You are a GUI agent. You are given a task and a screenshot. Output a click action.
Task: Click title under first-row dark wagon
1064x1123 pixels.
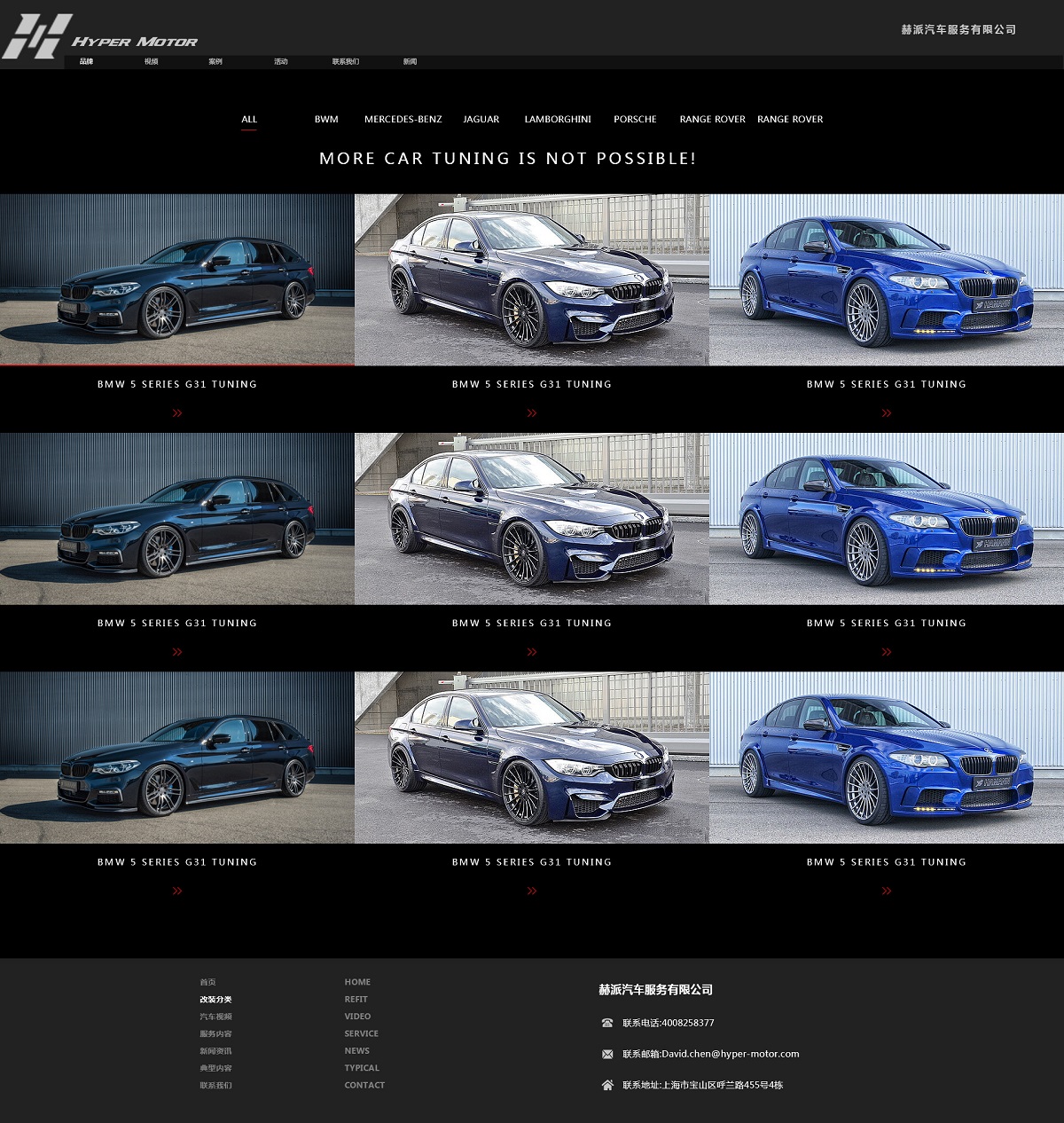(177, 384)
